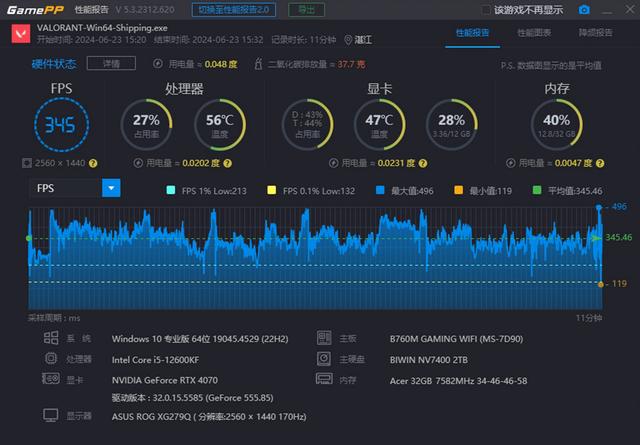Click the CPU usage 27% gauge
This screenshot has height=445, width=640.
146,125
